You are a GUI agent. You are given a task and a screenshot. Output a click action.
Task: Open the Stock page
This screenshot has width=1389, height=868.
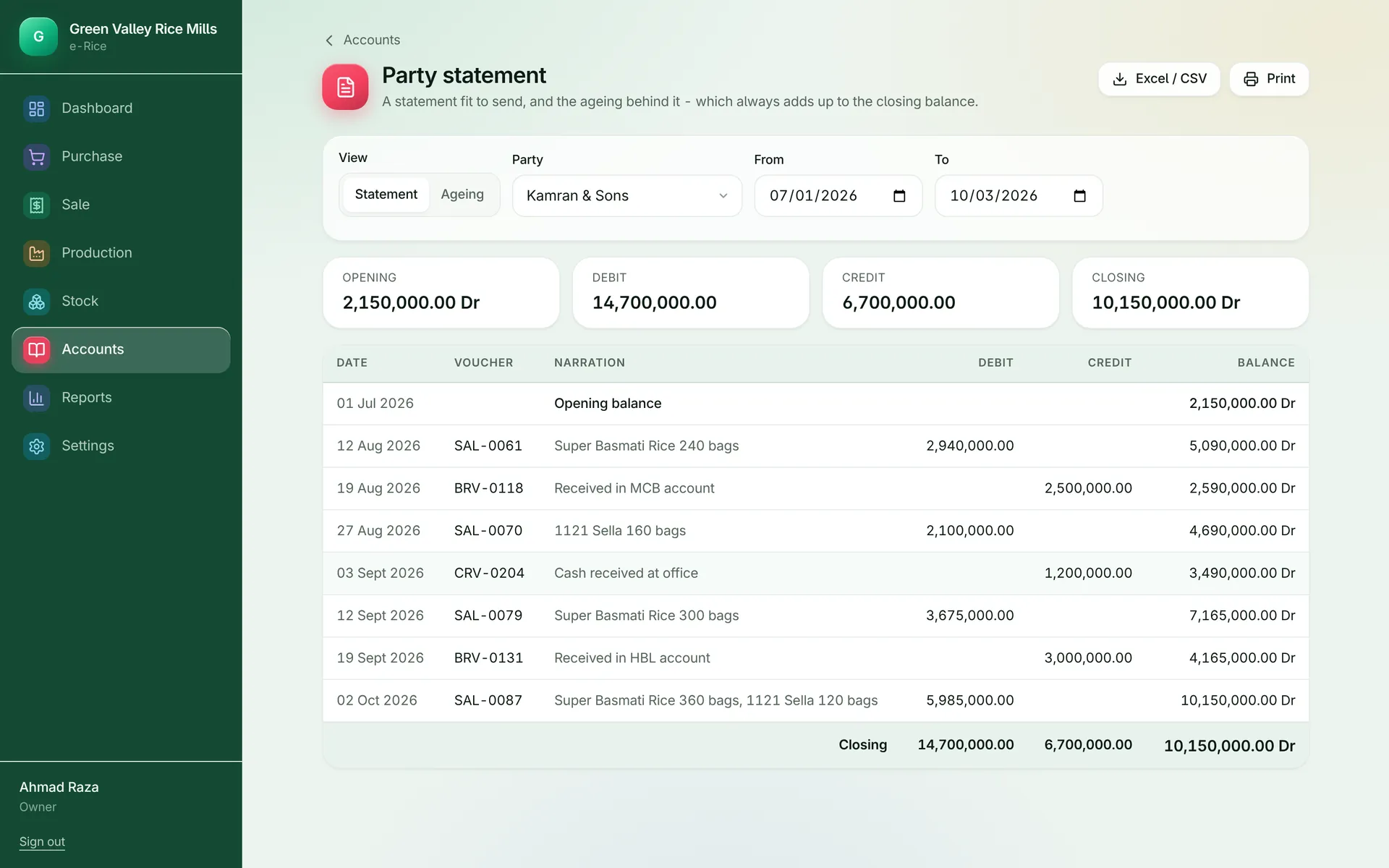click(121, 302)
